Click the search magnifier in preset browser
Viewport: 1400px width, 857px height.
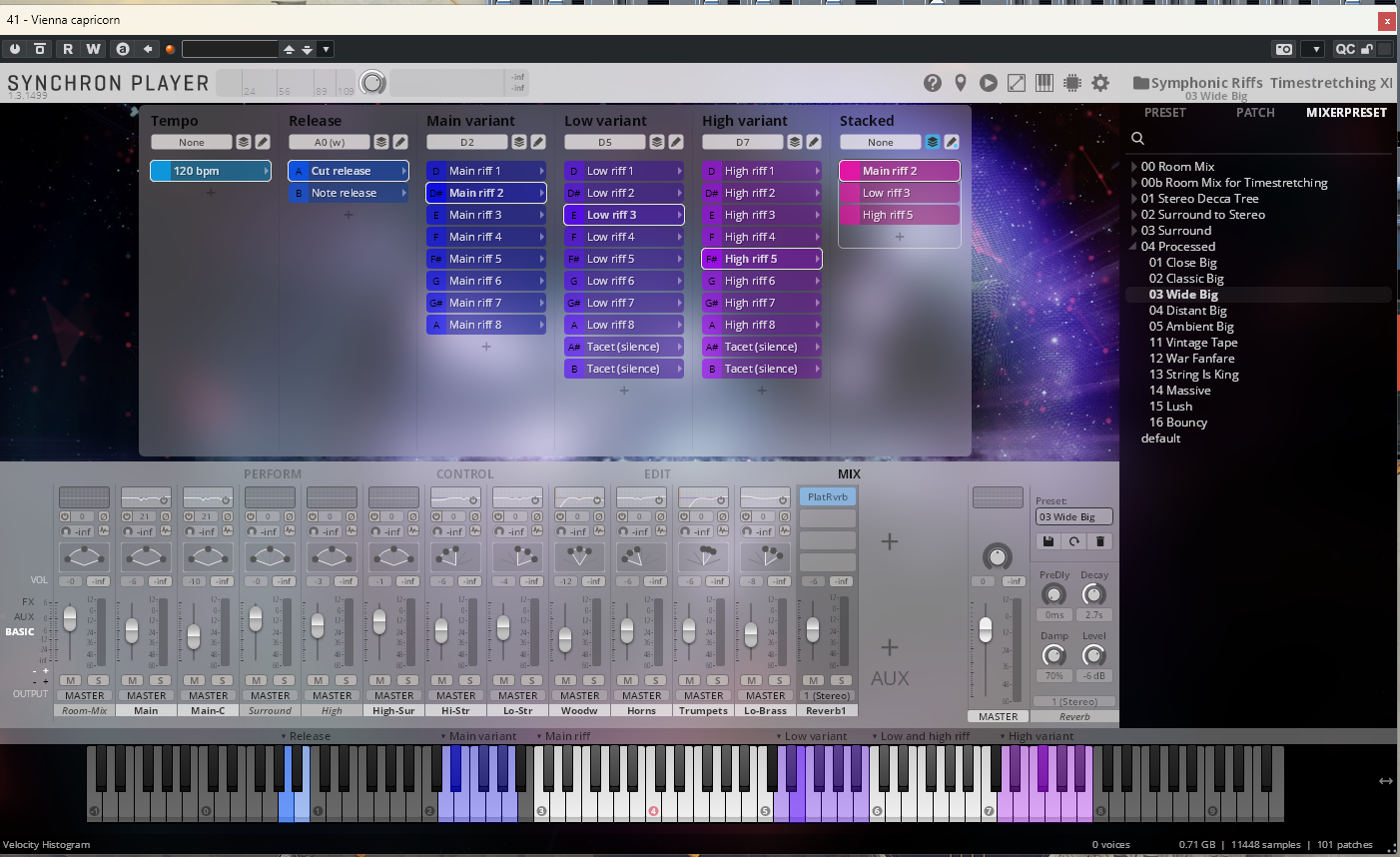pyautogui.click(x=1137, y=138)
